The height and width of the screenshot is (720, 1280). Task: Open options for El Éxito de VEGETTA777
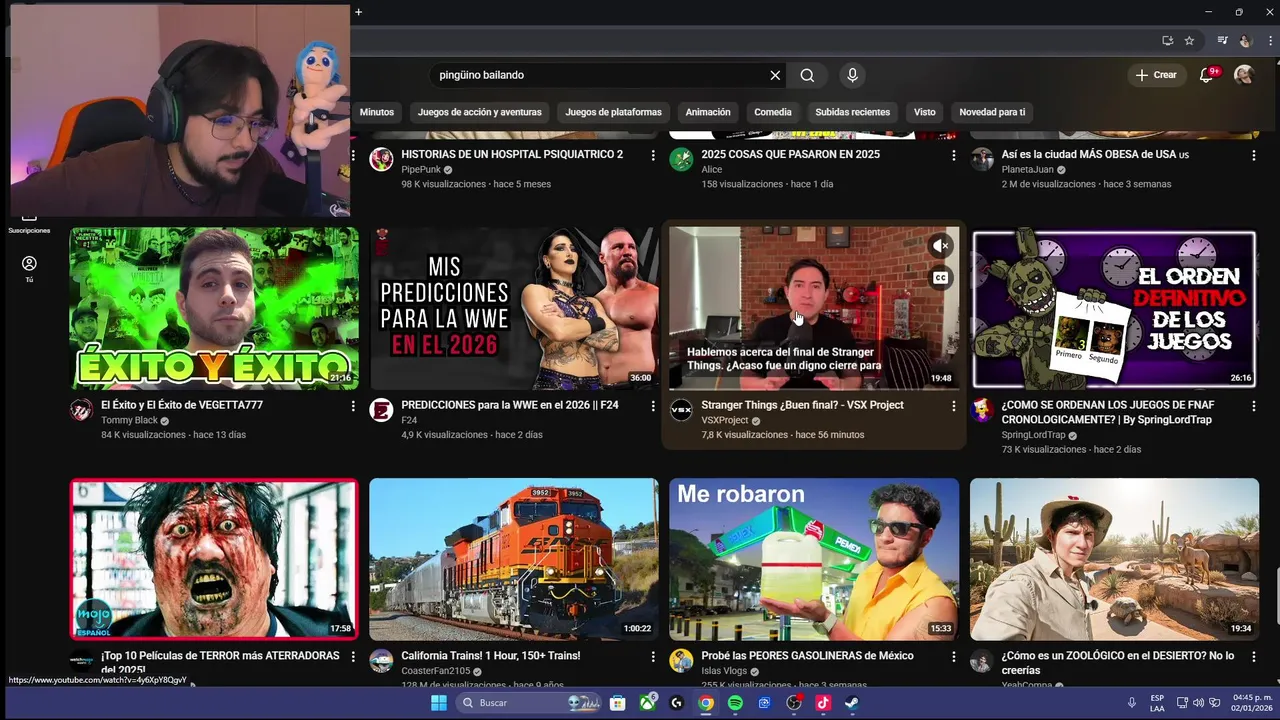(353, 406)
